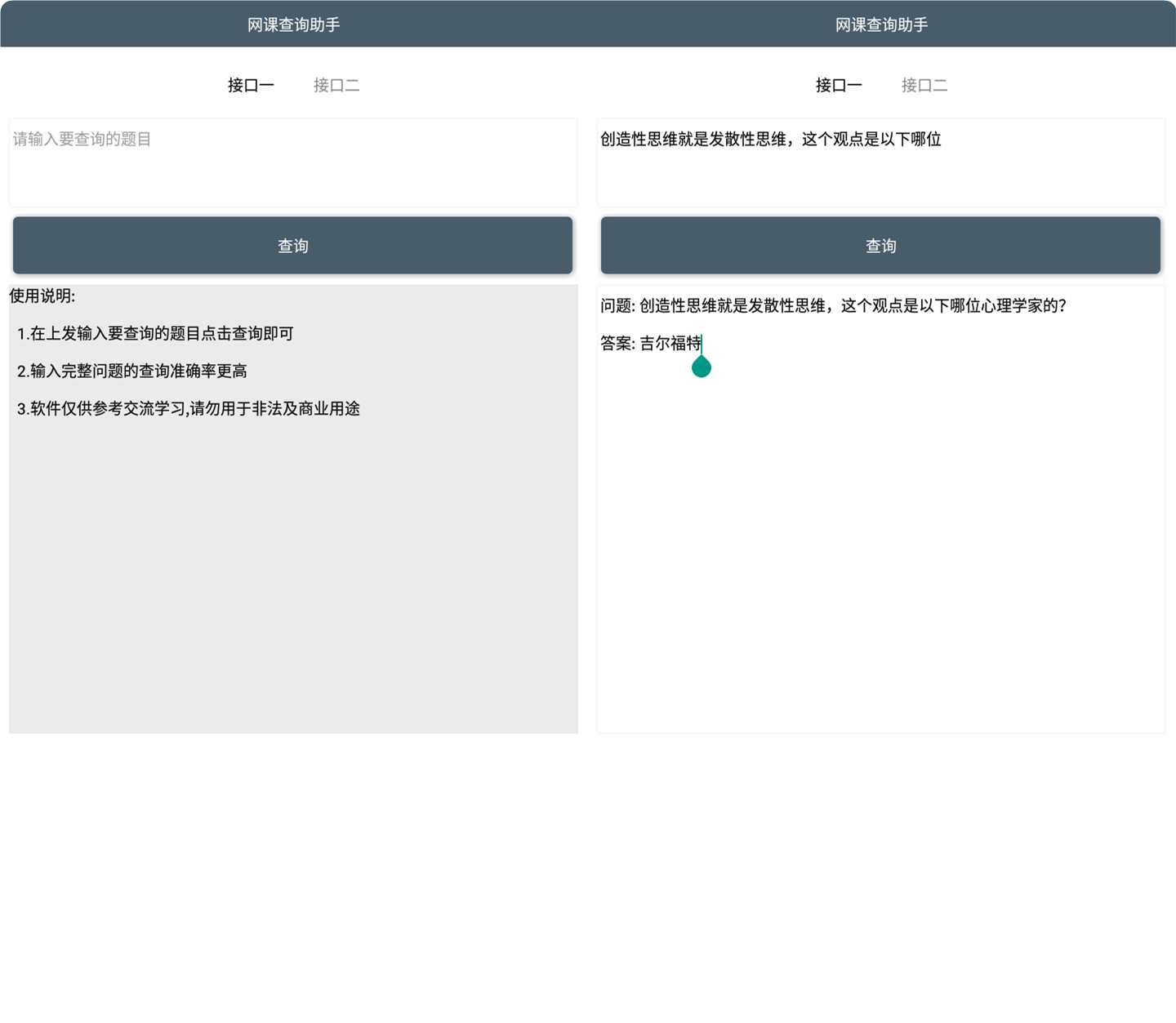Switch to 接口二 tab above the empty query box

336,85
